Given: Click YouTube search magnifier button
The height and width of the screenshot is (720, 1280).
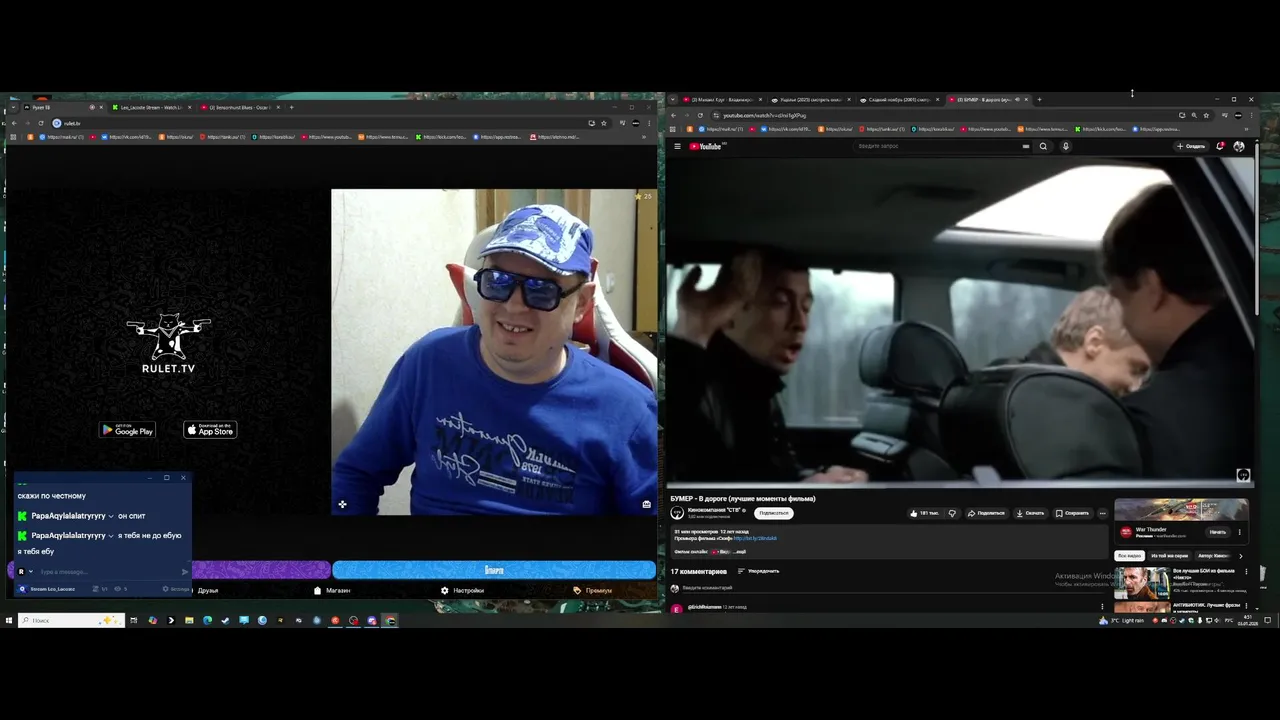Looking at the screenshot, I should [x=1043, y=146].
